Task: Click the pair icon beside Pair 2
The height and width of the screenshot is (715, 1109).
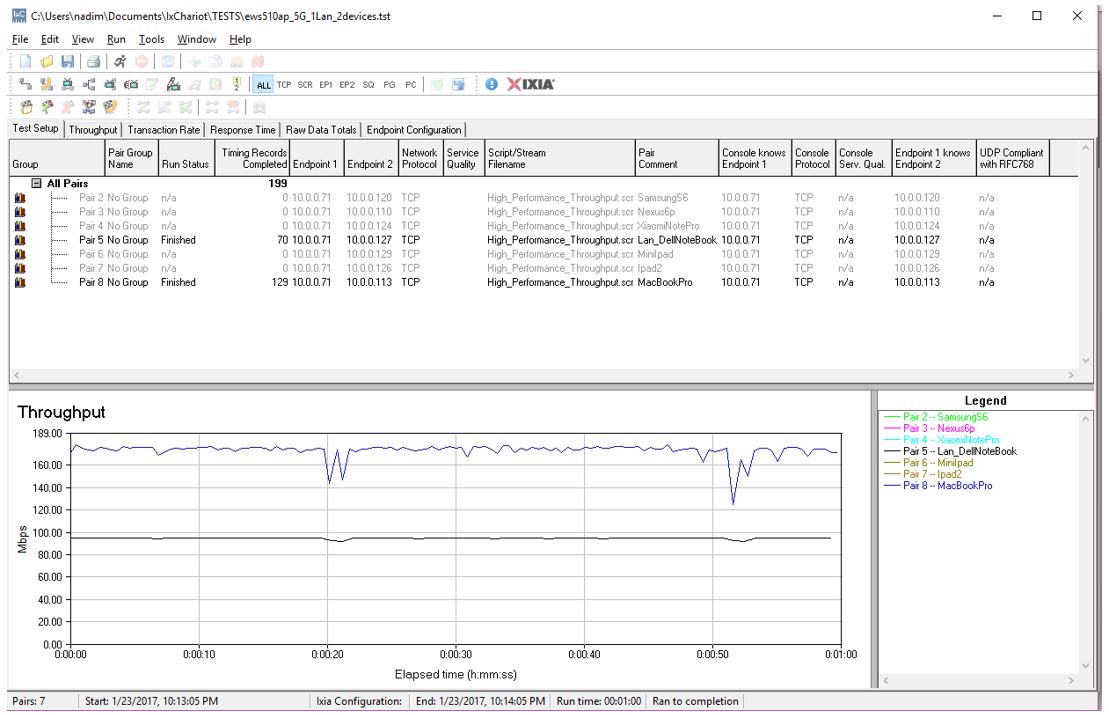Action: point(20,198)
